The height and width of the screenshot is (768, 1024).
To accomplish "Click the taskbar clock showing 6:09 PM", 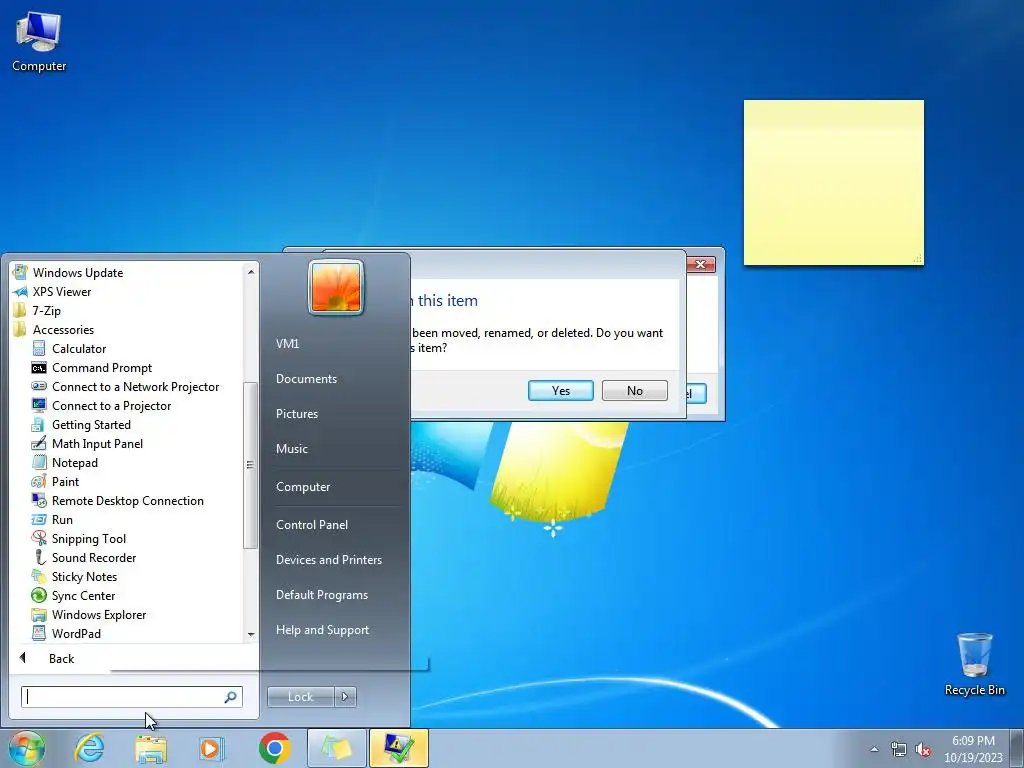I will [973, 749].
